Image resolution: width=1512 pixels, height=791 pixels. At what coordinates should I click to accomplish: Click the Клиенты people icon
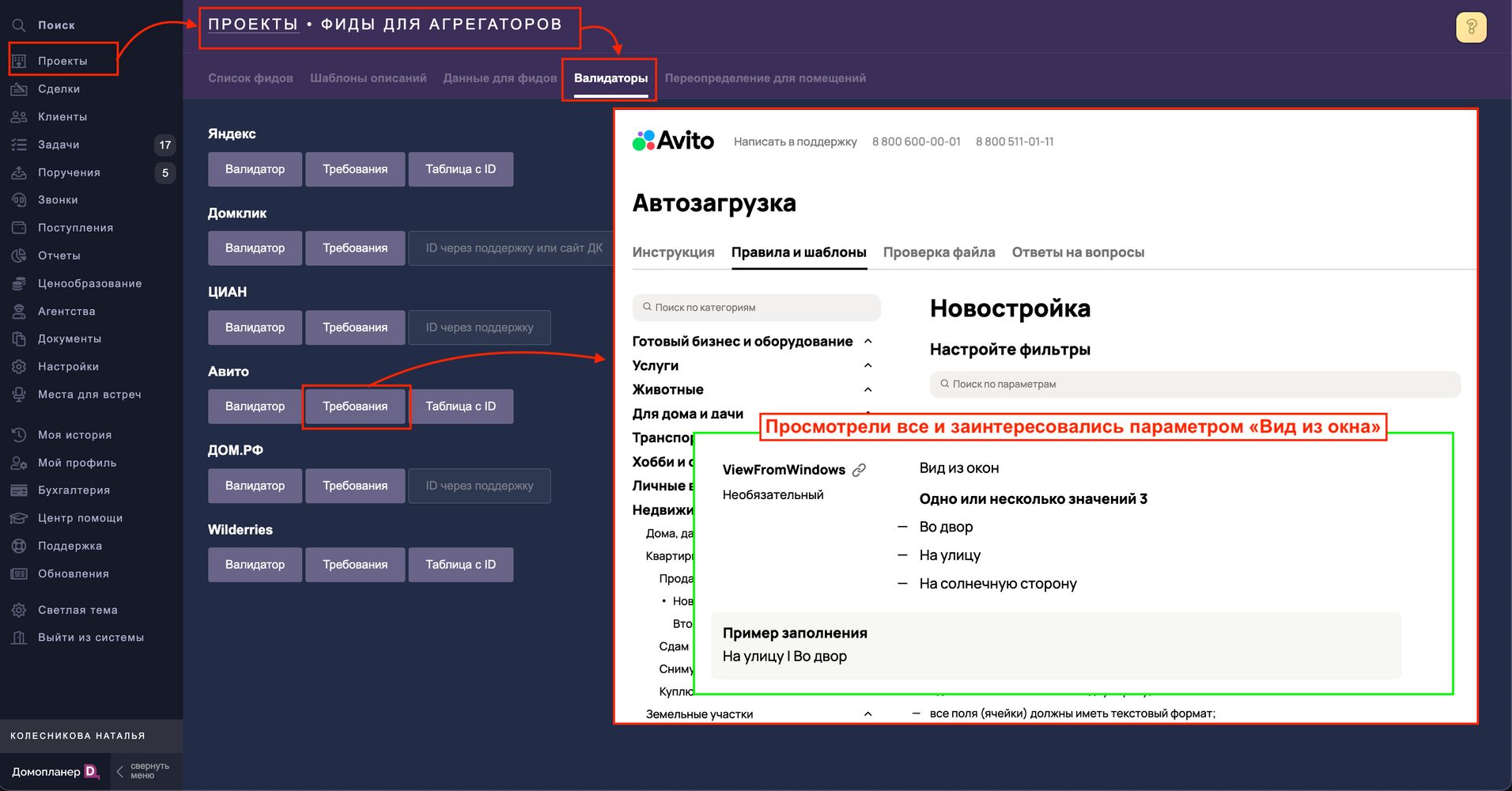click(x=19, y=117)
